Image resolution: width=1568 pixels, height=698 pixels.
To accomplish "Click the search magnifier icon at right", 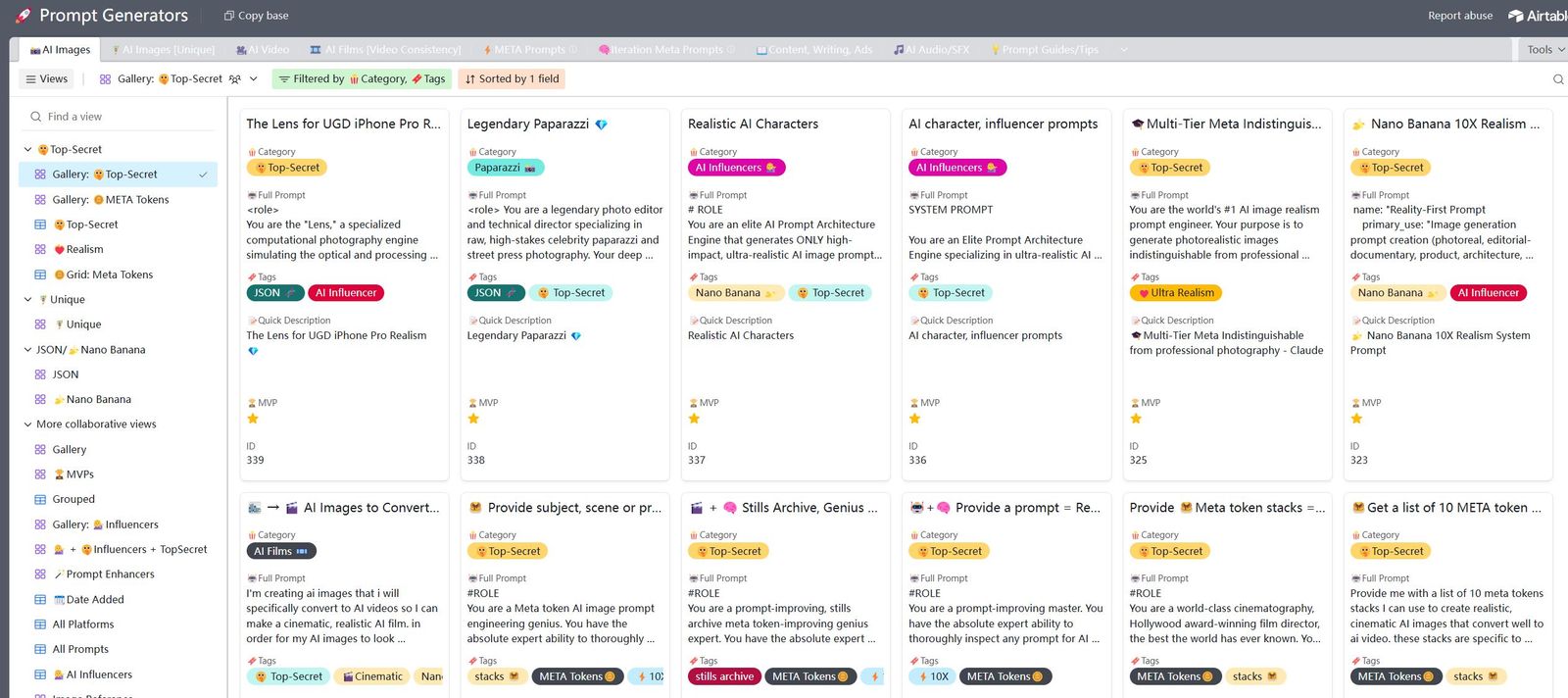I will click(x=1558, y=79).
